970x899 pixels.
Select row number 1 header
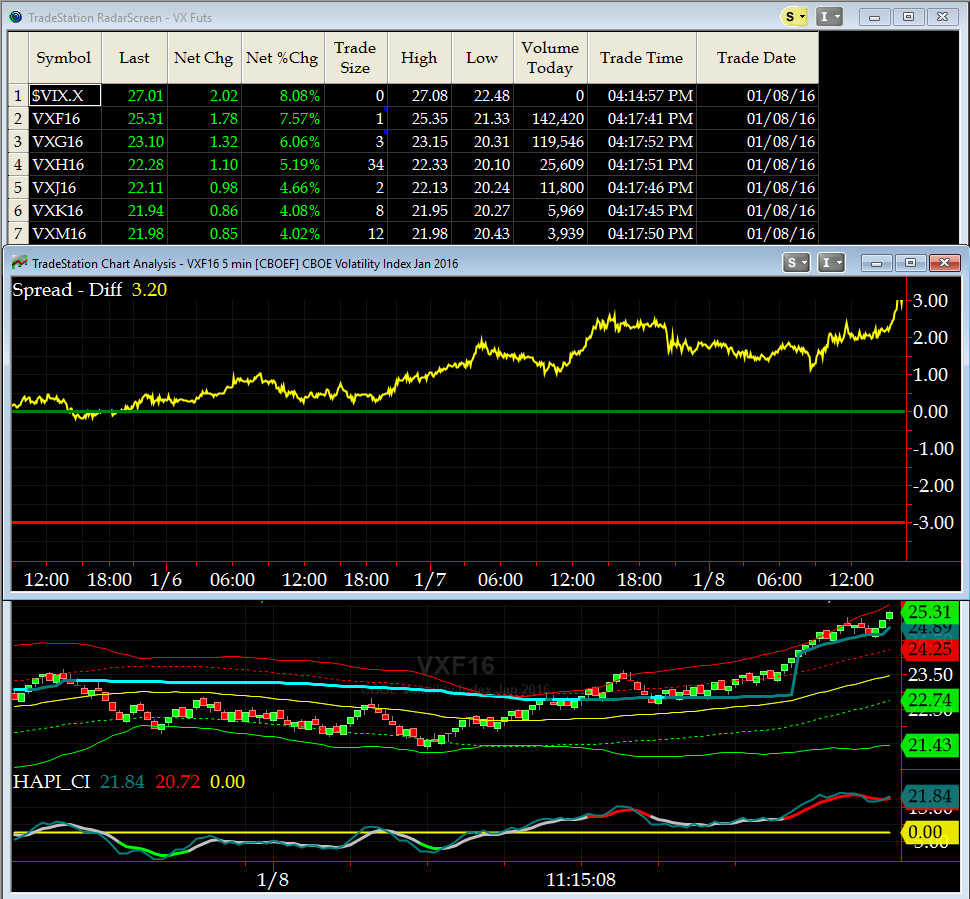18,95
